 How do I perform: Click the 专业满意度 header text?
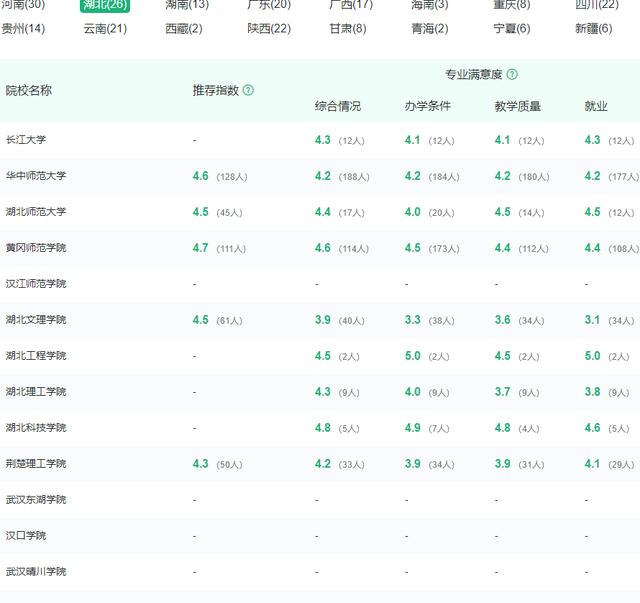pos(473,74)
